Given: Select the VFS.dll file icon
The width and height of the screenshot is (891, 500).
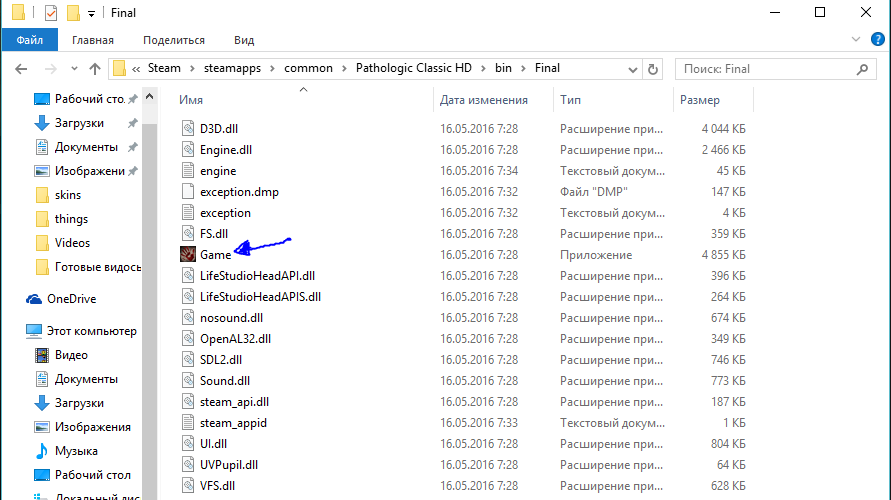Looking at the screenshot, I should [x=188, y=486].
